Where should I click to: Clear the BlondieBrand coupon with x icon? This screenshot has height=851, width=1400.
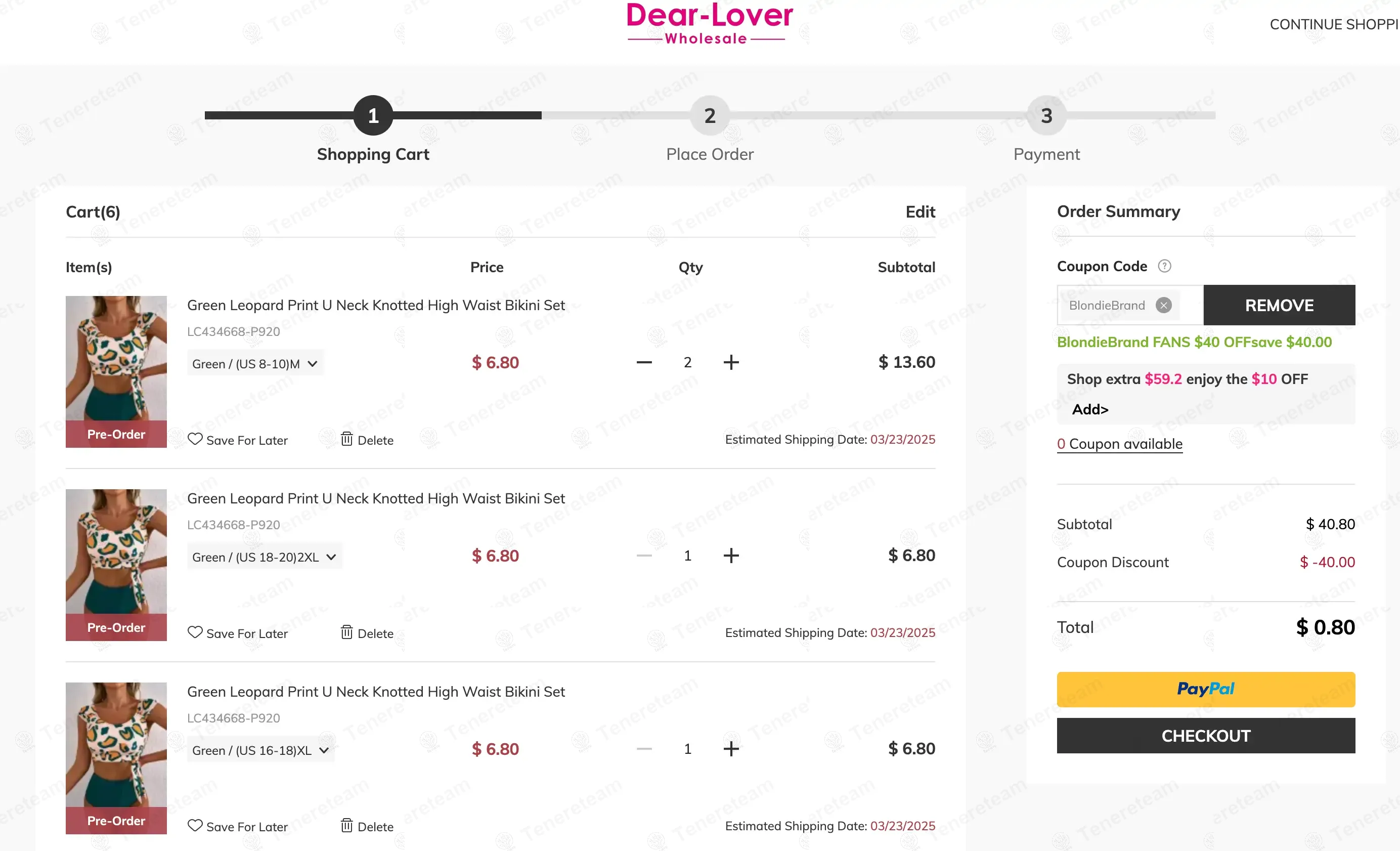click(1163, 305)
